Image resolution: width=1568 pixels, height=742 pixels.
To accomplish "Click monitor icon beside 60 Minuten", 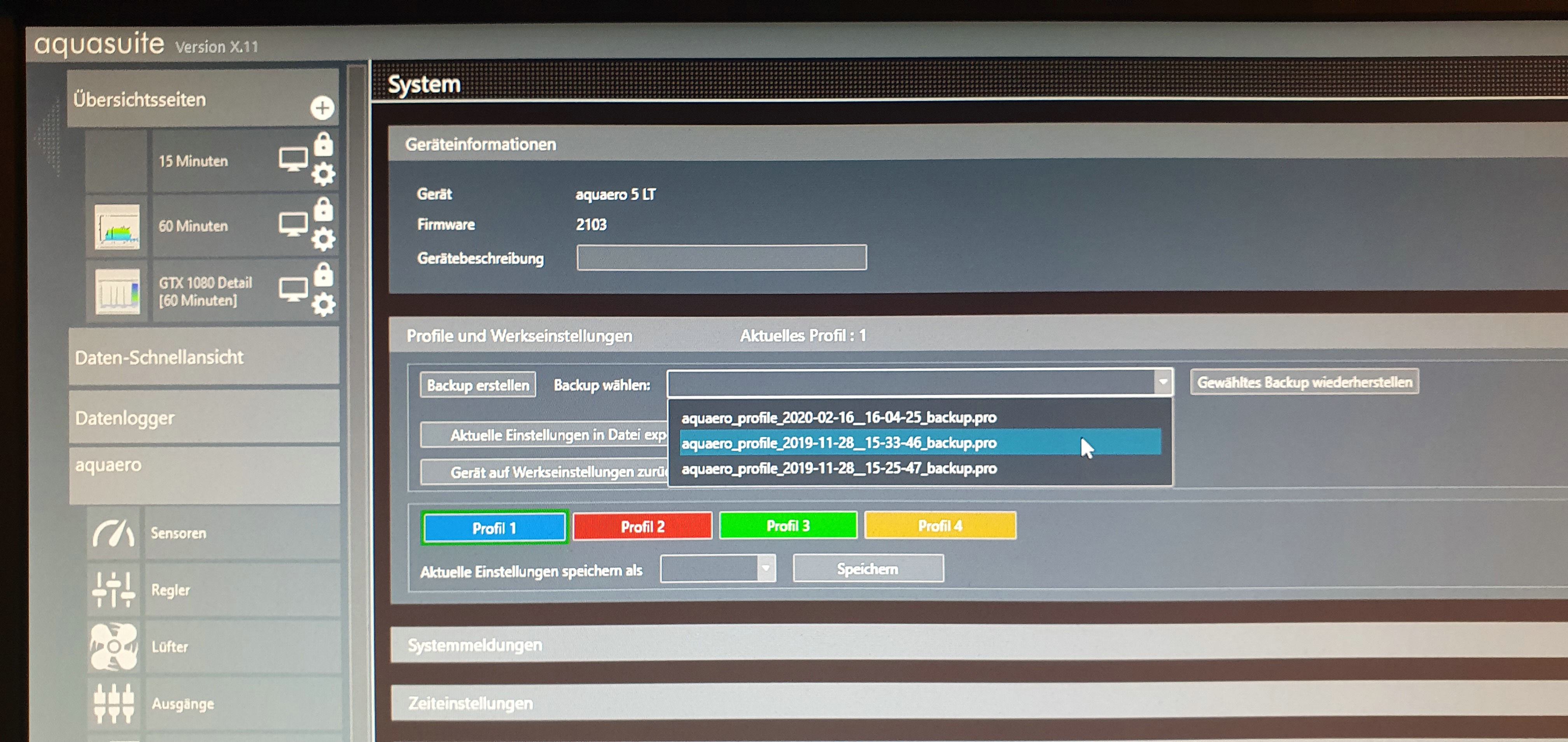I will pos(293,224).
